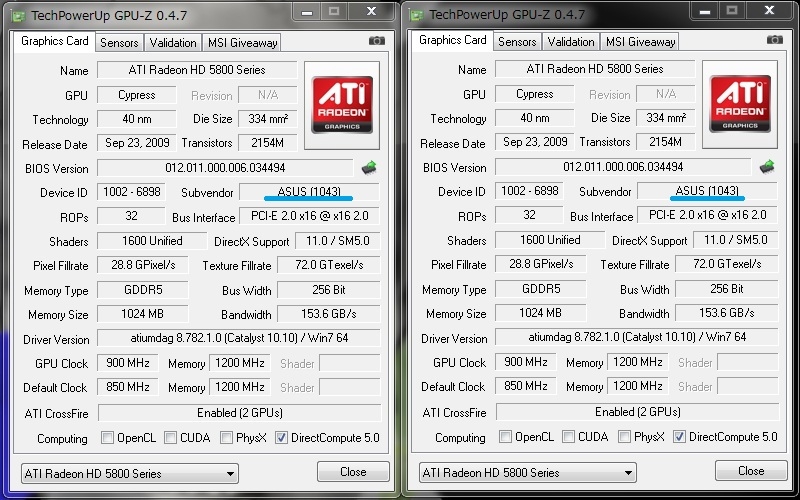This screenshot has width=800, height=500.
Task: Click the camera screenshot icon in right GPU-Z window
Action: [774, 40]
